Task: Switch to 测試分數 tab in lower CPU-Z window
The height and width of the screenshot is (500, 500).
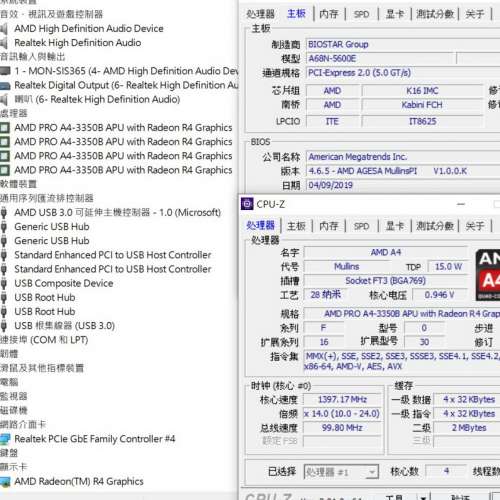Action: 435,226
